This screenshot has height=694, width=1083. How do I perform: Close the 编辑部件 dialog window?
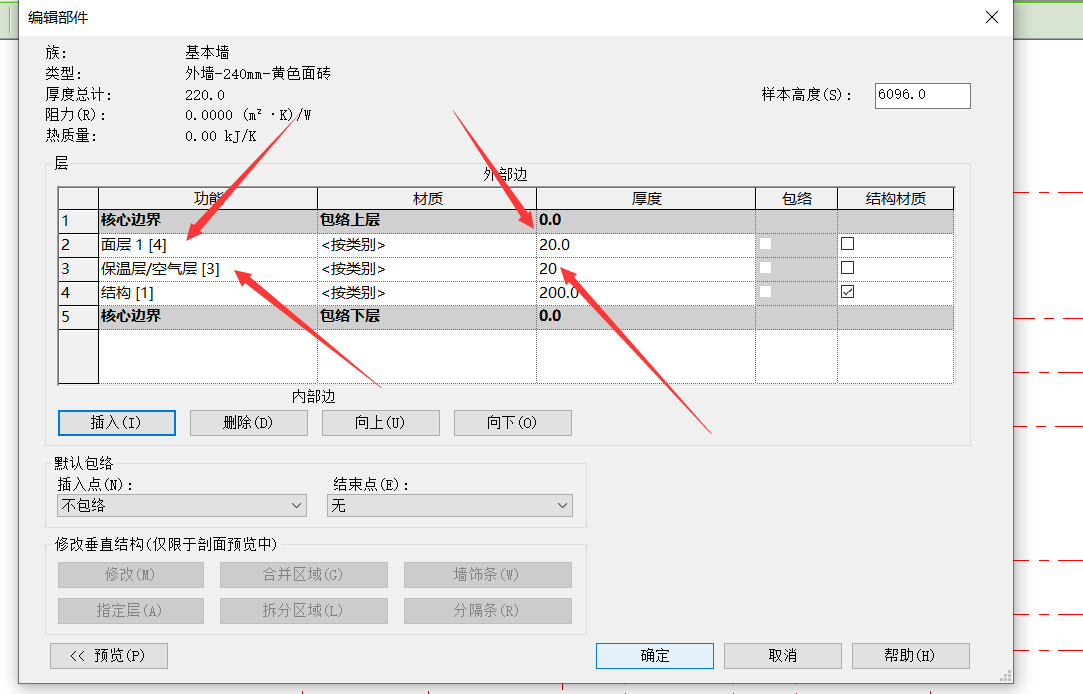click(991, 17)
